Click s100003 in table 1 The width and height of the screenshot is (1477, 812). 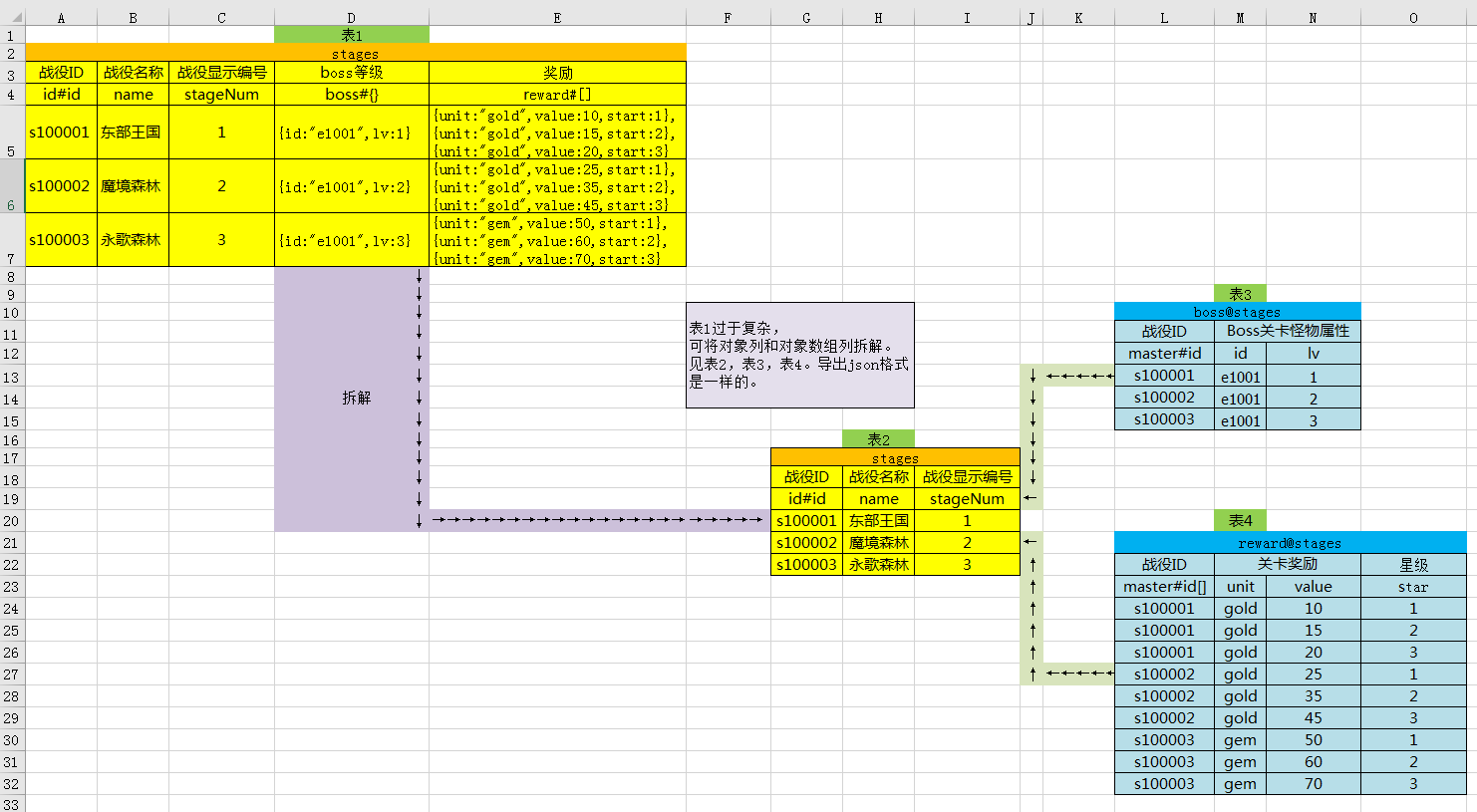pos(61,239)
